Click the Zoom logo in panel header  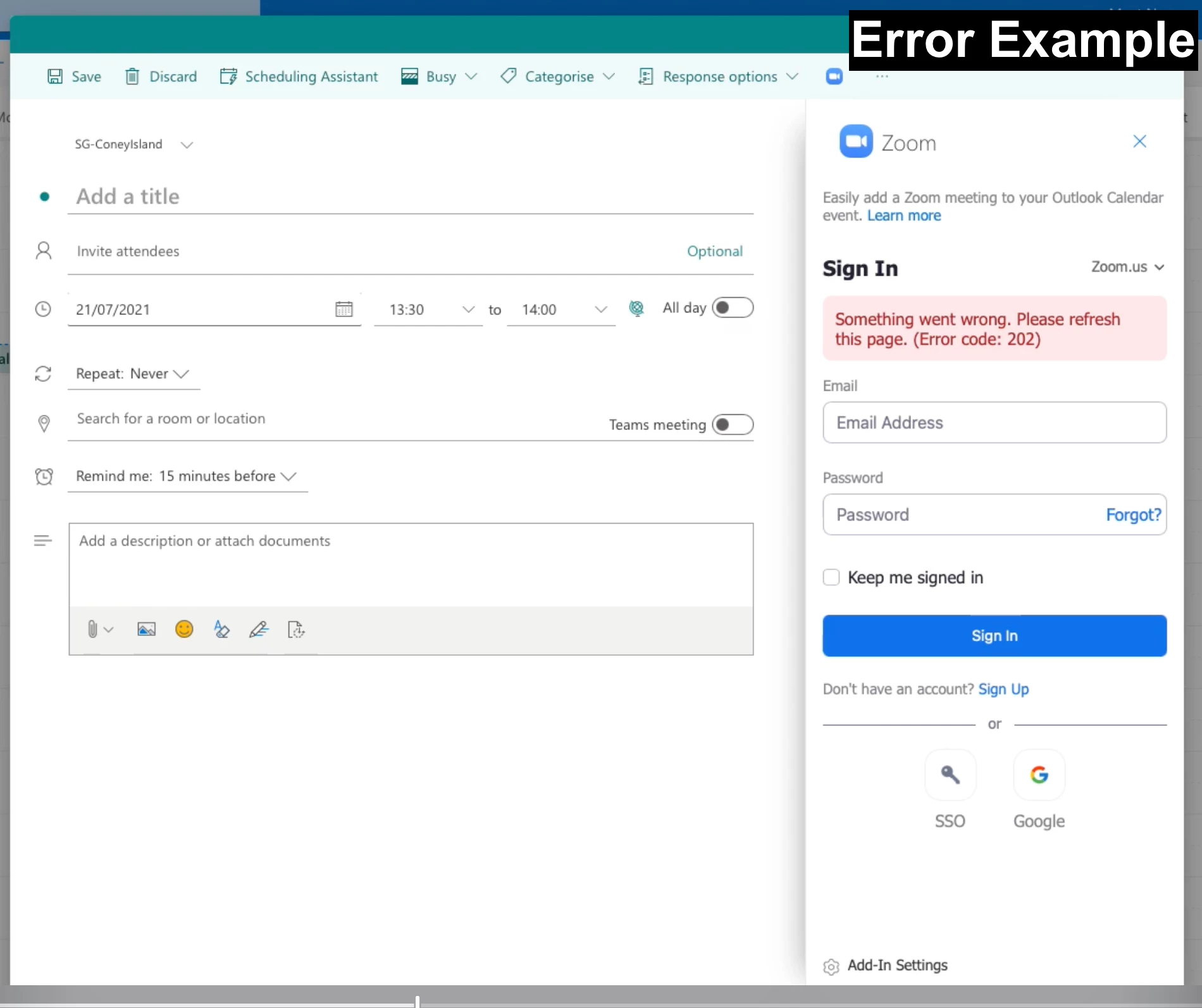(x=856, y=141)
